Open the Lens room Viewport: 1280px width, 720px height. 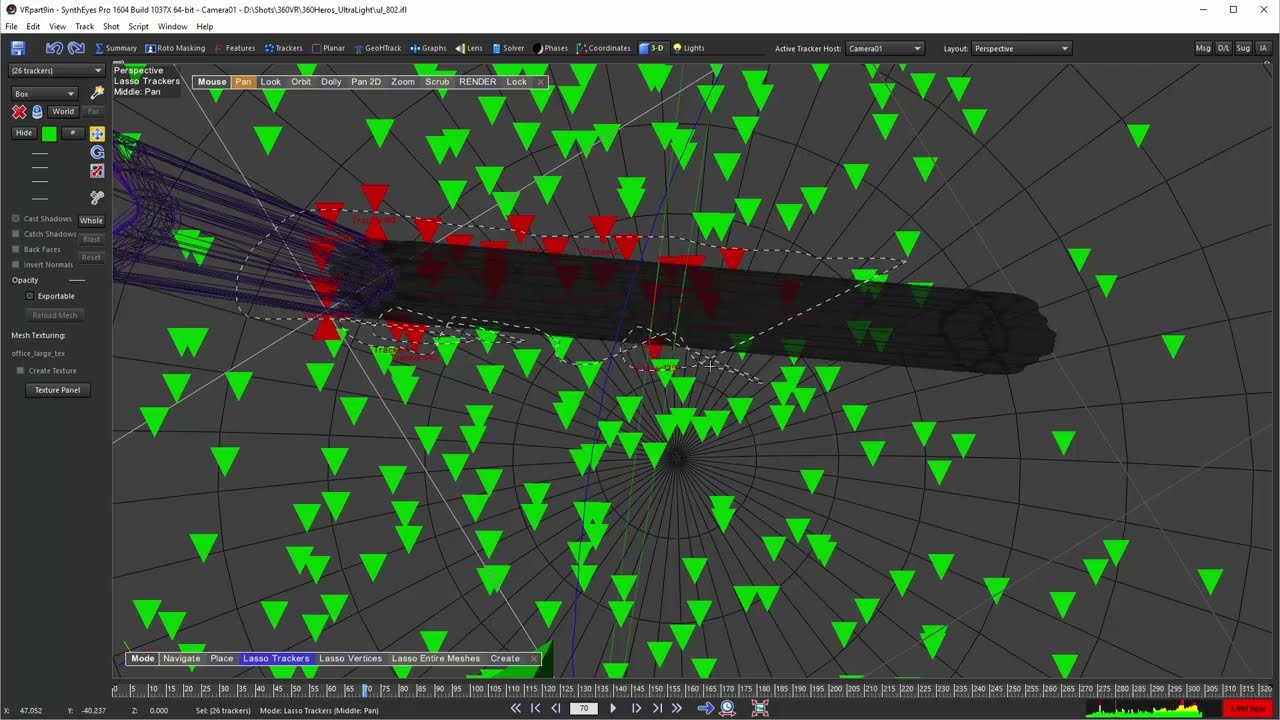click(469, 48)
